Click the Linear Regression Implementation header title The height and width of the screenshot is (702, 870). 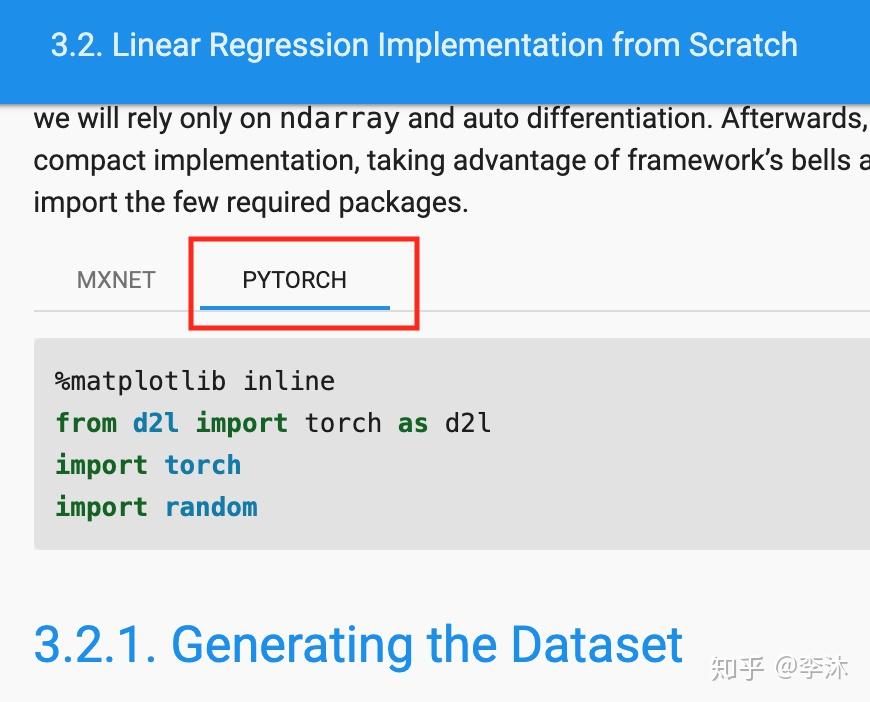point(424,46)
